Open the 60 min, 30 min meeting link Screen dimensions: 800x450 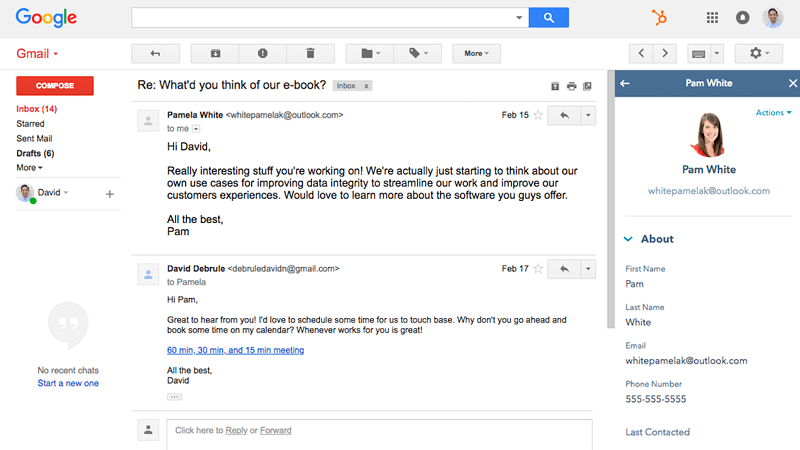(235, 350)
